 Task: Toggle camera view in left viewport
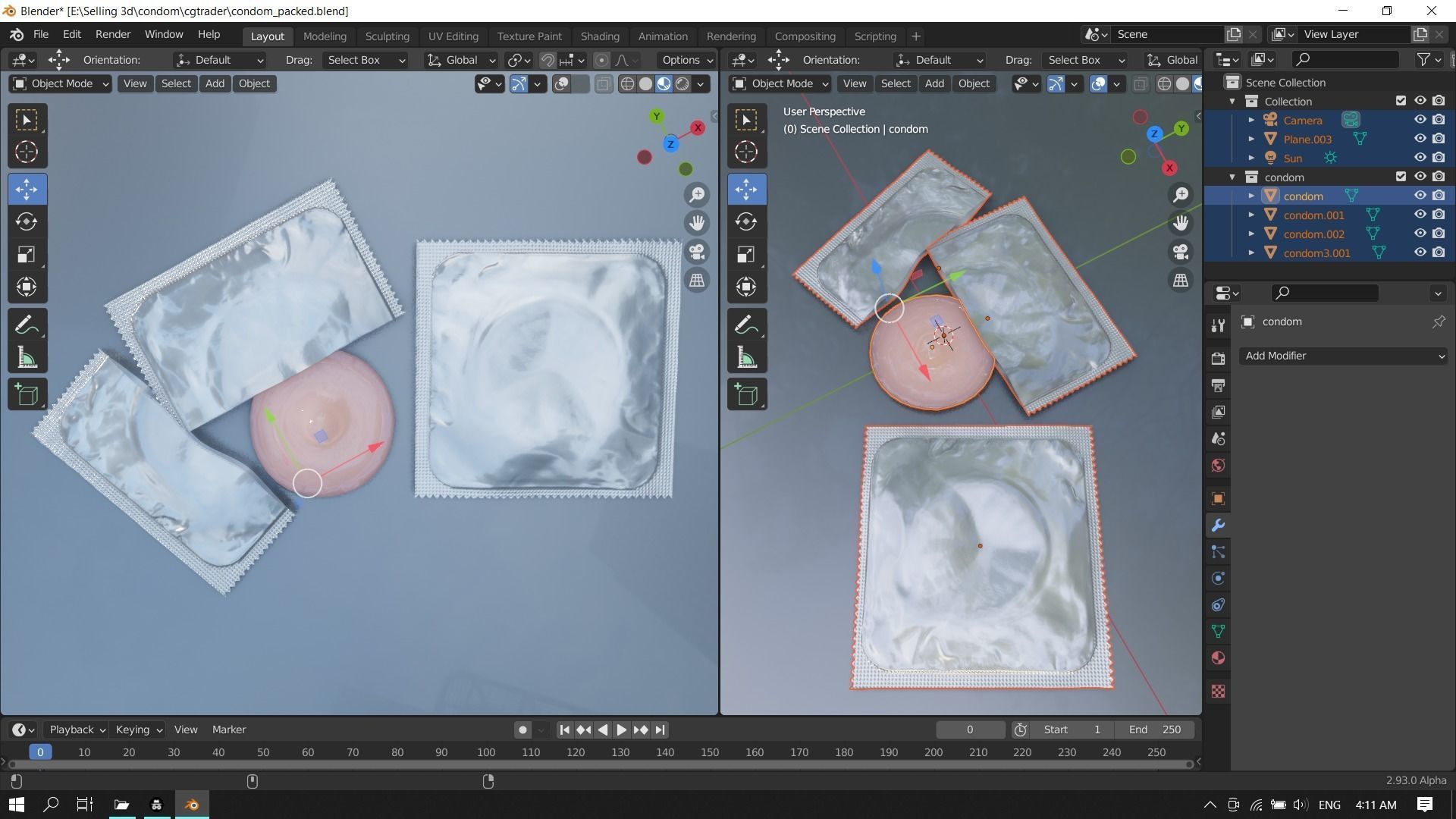tap(697, 252)
